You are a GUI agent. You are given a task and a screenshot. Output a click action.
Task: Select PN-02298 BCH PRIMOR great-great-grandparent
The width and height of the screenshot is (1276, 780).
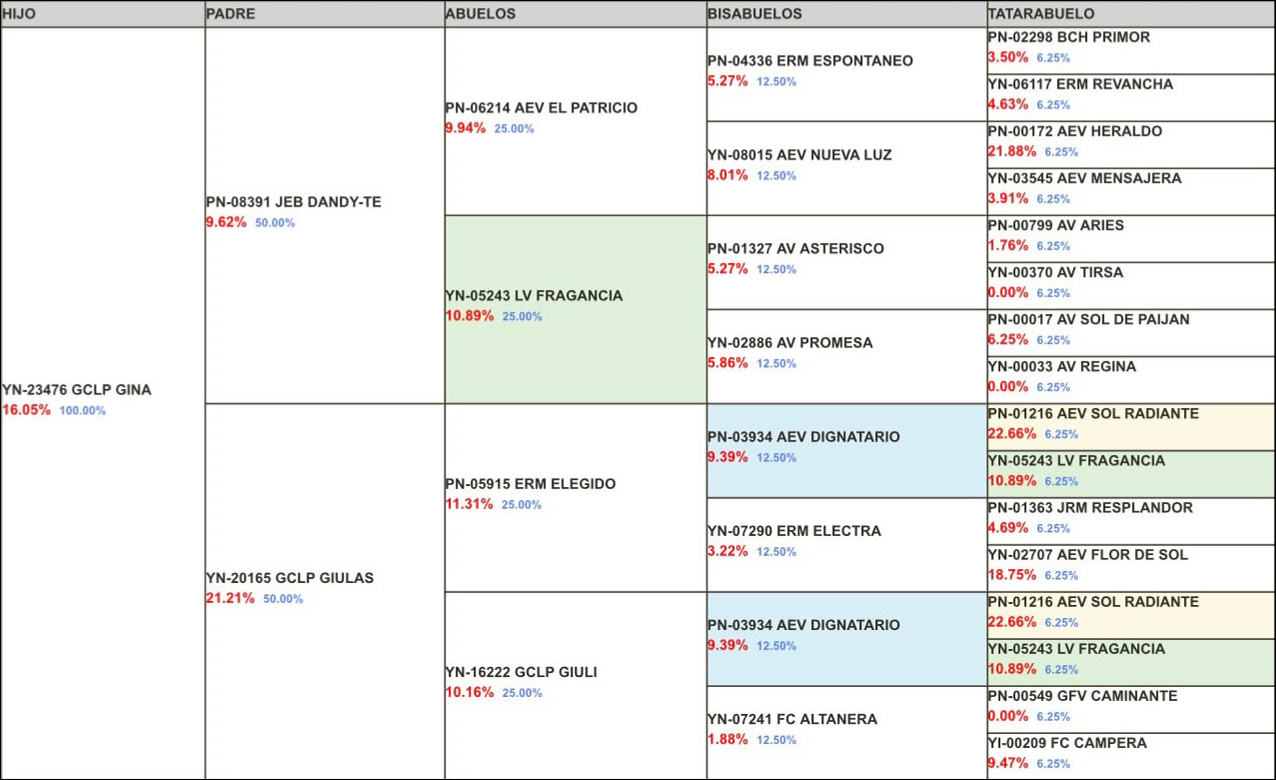1131,51
